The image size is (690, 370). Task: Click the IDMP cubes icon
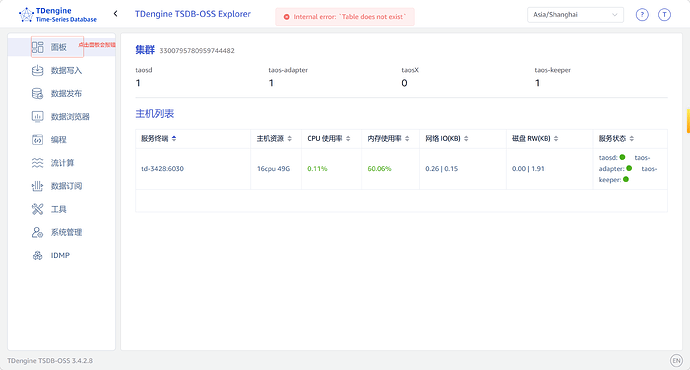(x=37, y=255)
